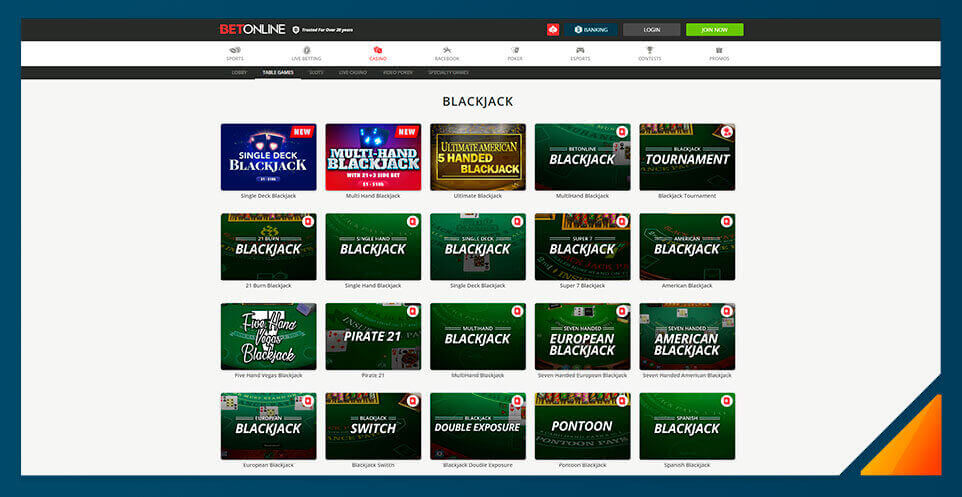Open Poker via its nav icon

coord(515,50)
